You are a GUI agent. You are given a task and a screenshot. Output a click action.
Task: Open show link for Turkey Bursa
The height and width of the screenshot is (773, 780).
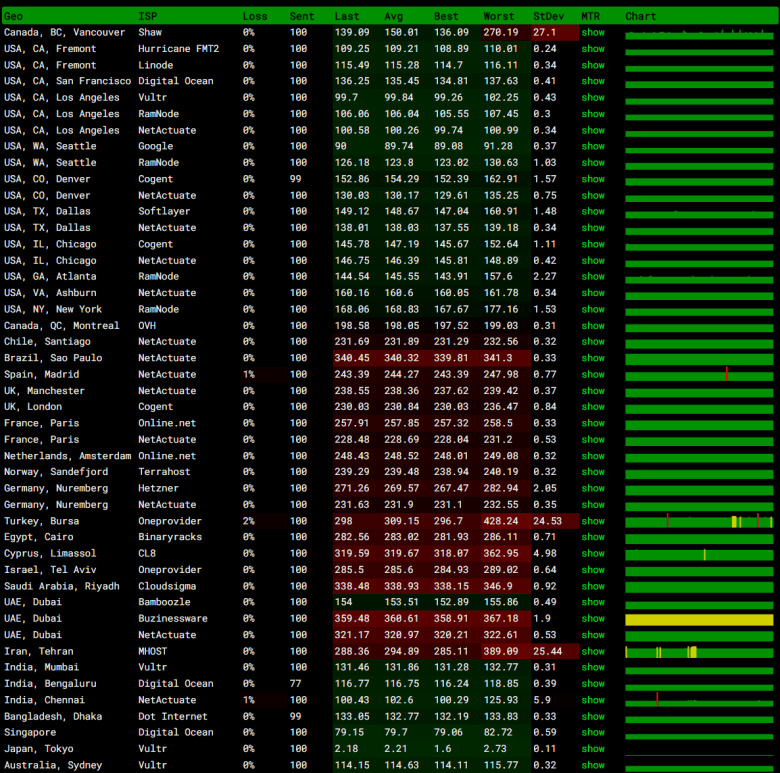(593, 521)
